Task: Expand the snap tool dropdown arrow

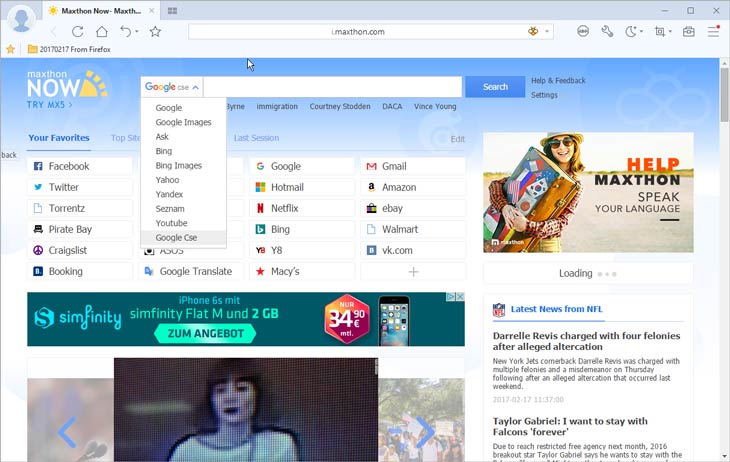Action: pos(670,32)
